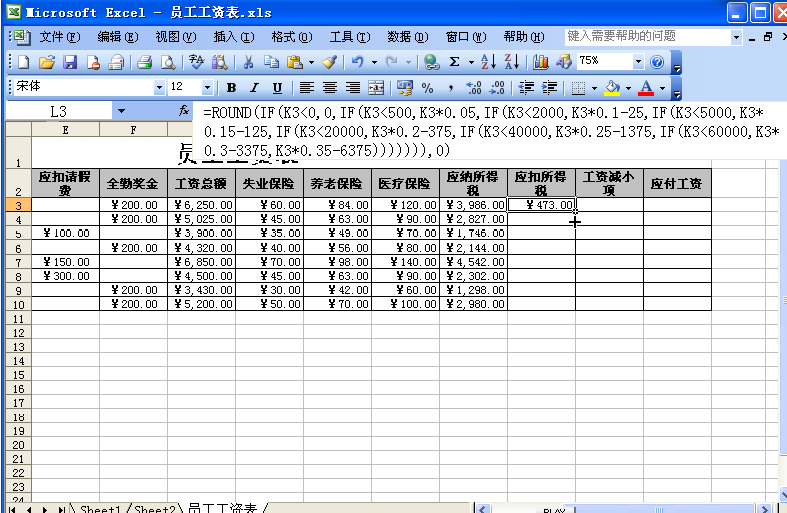Toggle Center alignment for the cell

(330, 88)
